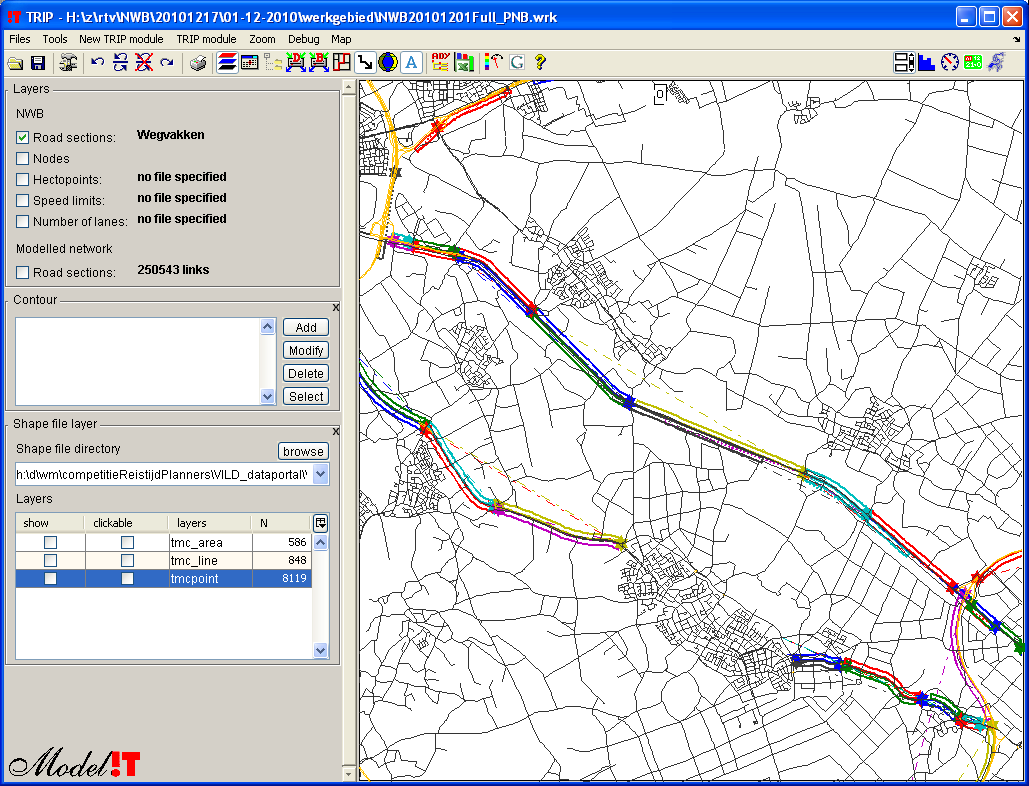
Task: Open the New TRIP module menu
Action: 121,39
